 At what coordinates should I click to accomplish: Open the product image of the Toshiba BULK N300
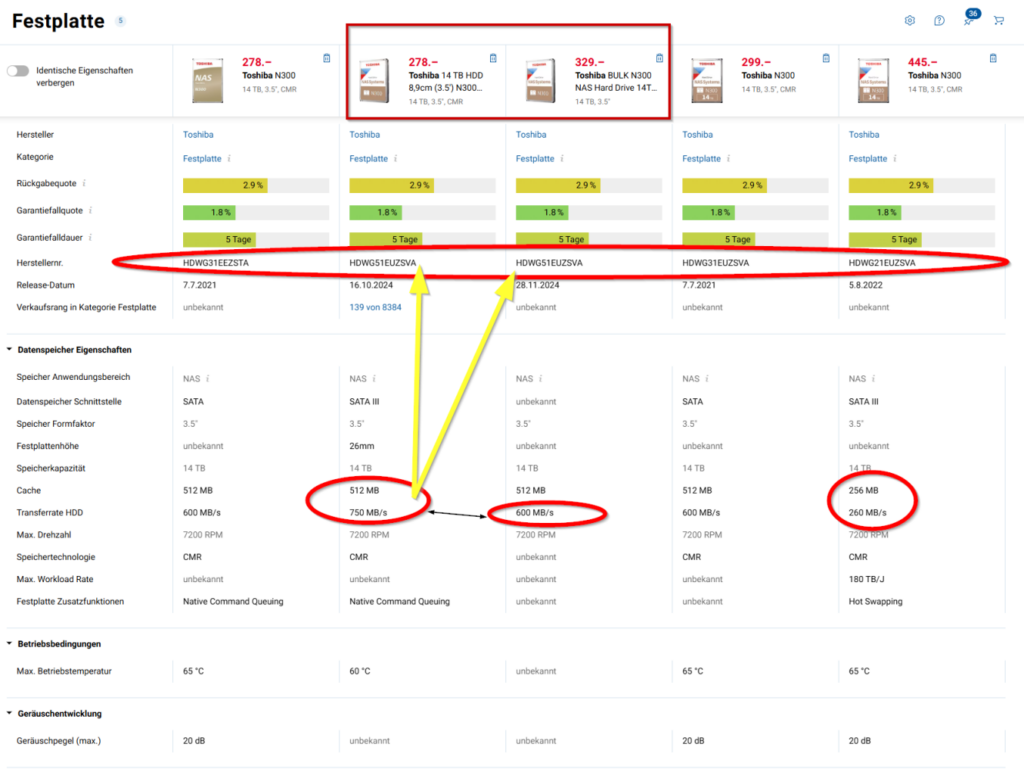[541, 80]
